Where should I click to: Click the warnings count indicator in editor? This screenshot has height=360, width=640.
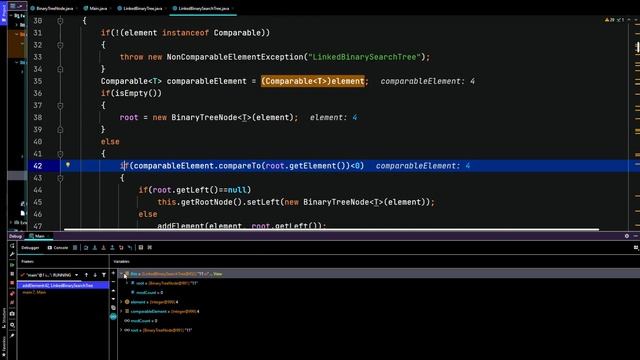[610, 20]
